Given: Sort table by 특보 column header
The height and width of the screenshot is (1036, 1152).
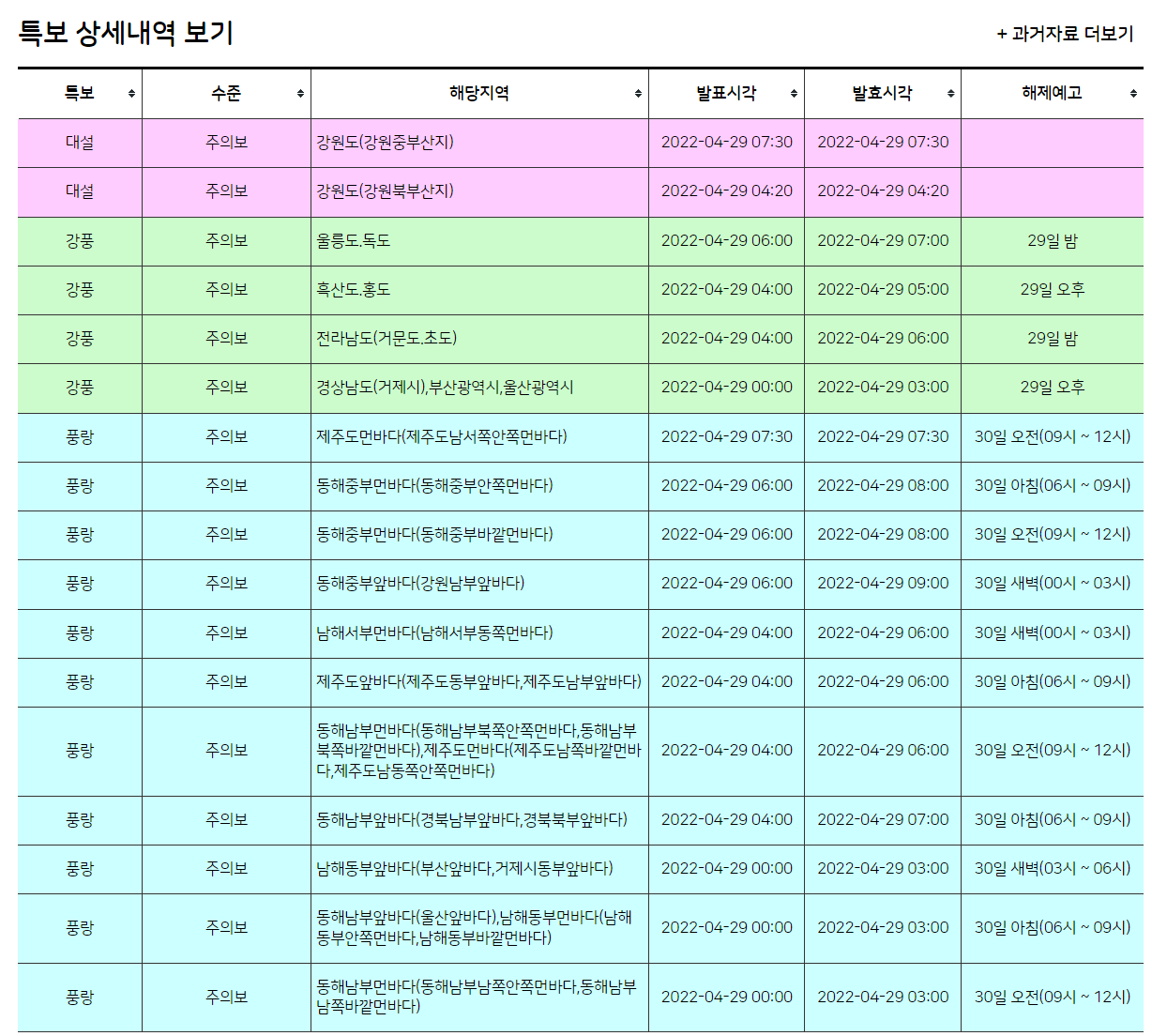Looking at the screenshot, I should [80, 93].
